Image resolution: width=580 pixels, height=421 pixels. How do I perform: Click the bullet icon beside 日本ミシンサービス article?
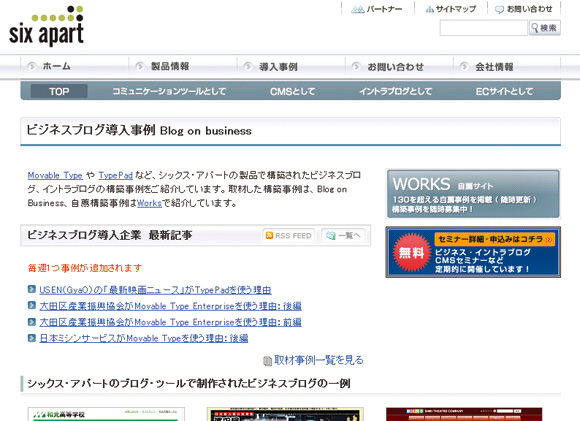32,338
